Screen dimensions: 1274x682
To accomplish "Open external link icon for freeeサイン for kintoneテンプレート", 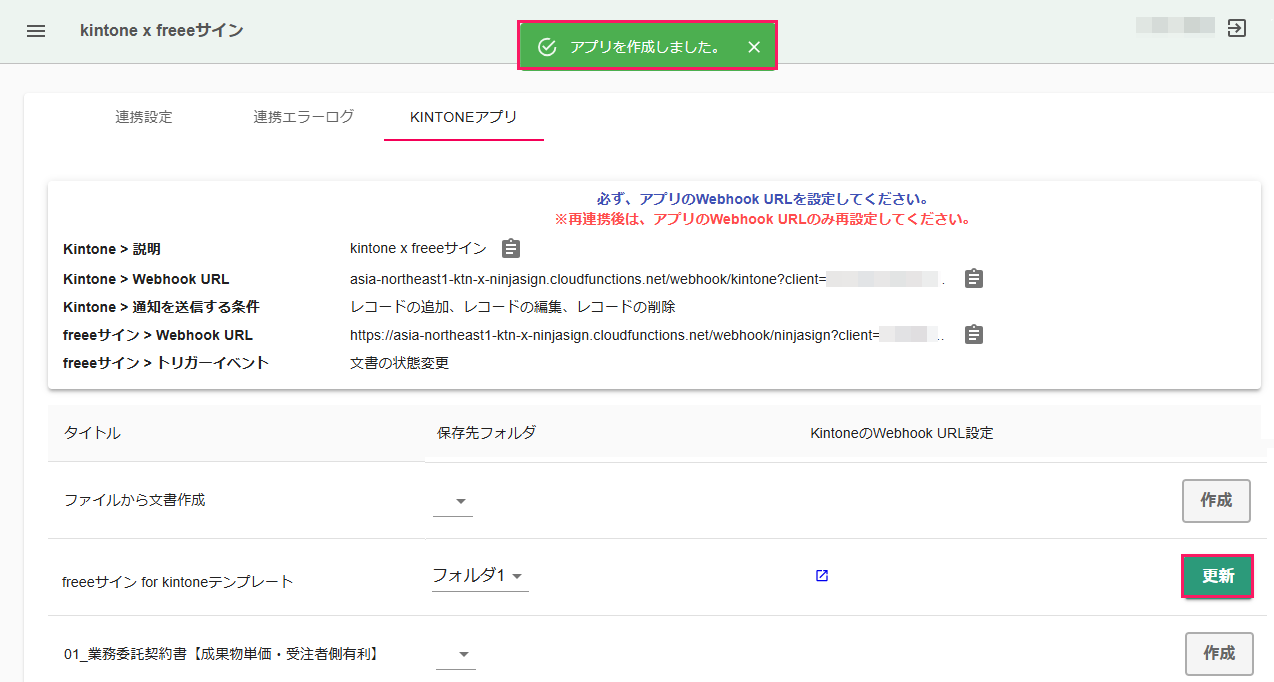I will (822, 576).
